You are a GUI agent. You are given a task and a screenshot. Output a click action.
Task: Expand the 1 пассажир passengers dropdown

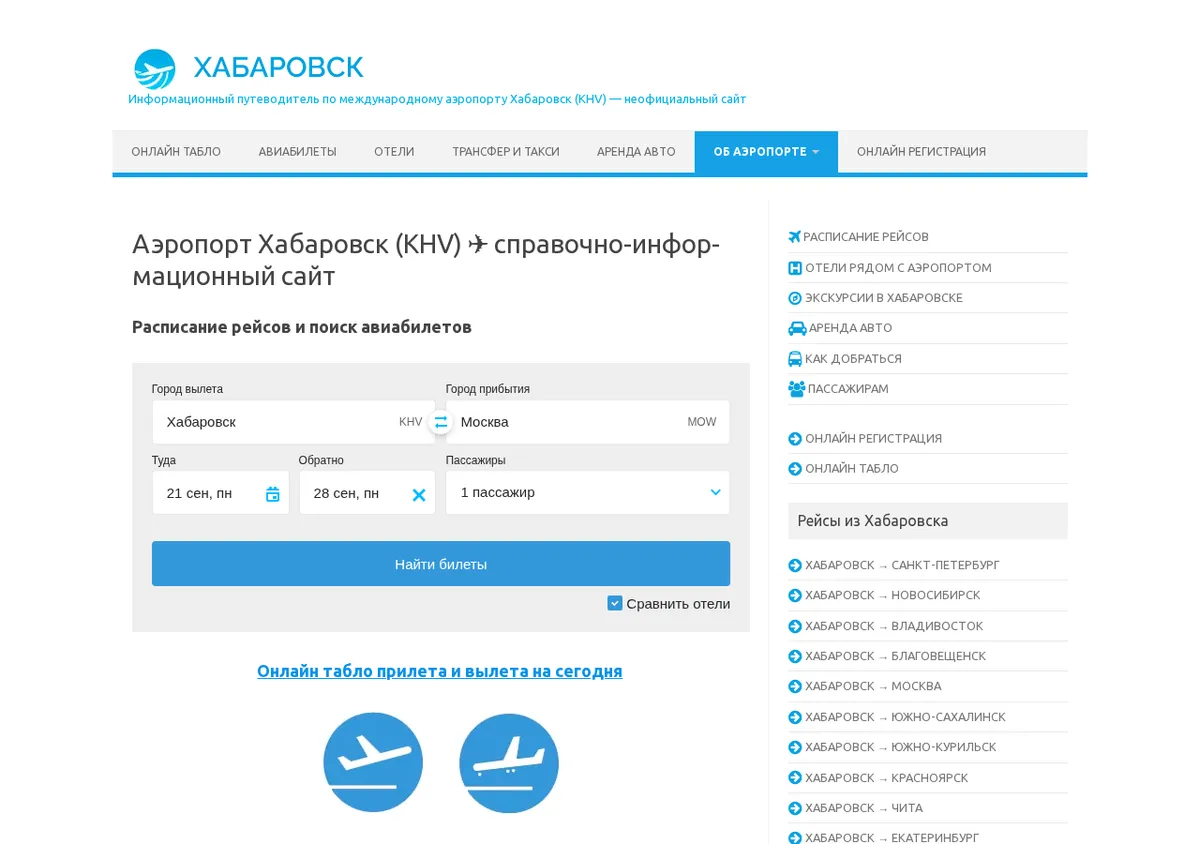coord(588,492)
